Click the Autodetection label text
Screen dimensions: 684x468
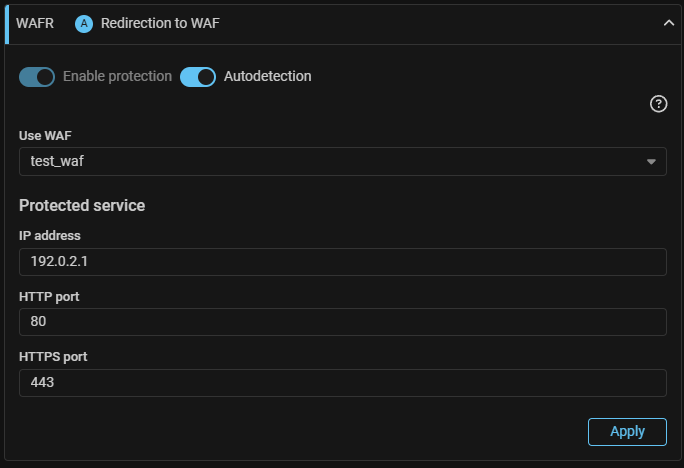[x=267, y=76]
